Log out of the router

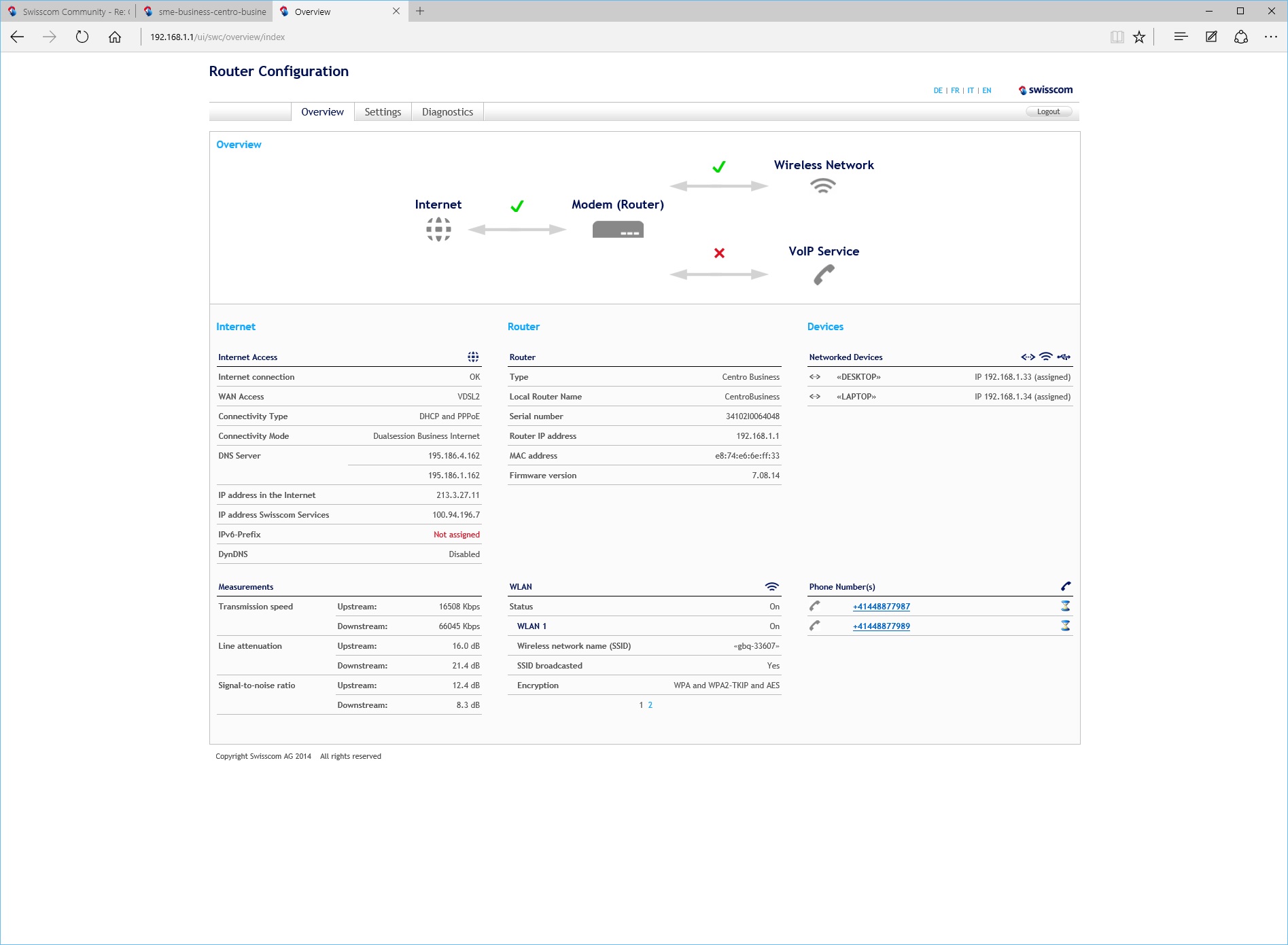[1048, 111]
